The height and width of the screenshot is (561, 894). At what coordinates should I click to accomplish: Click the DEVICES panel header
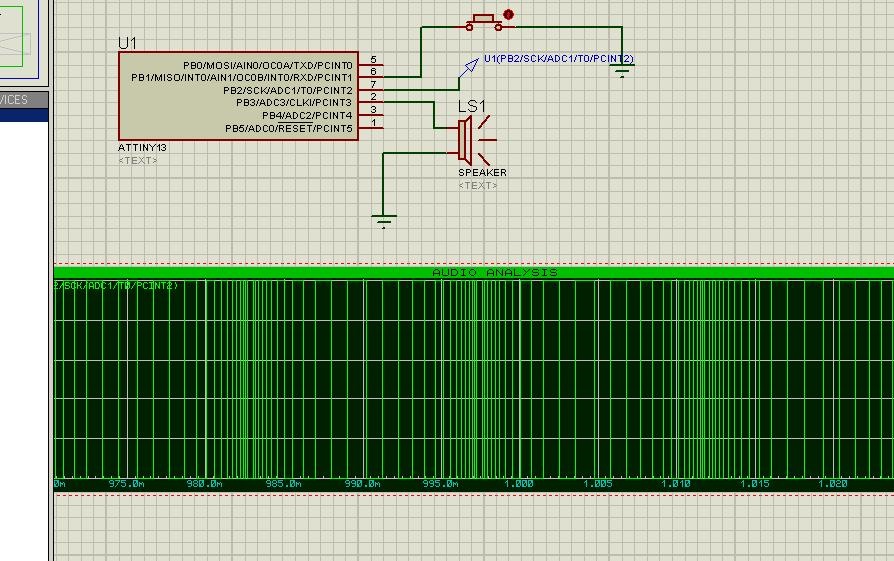pos(24,100)
